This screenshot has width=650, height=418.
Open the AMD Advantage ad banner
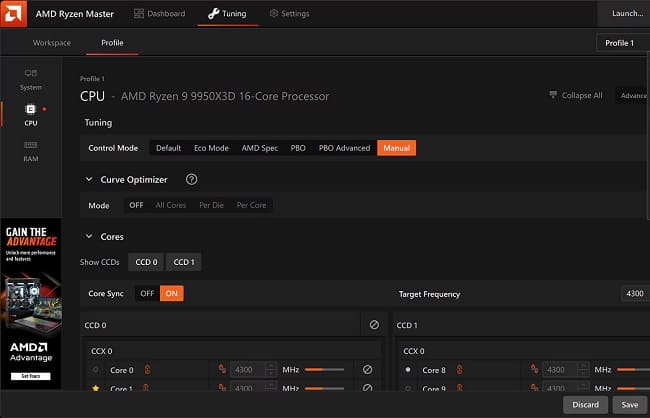[31, 304]
